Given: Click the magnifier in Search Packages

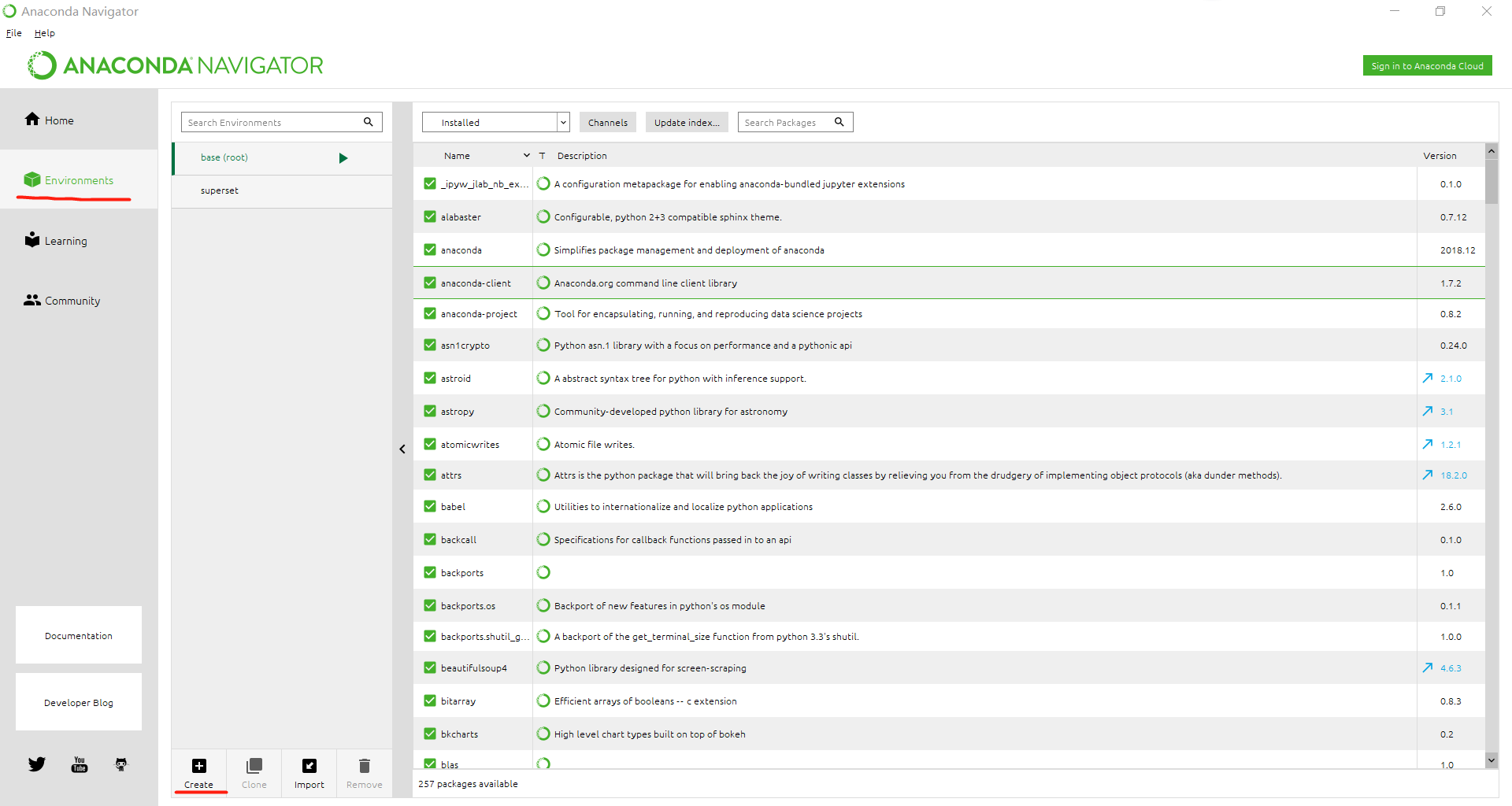Looking at the screenshot, I should (839, 122).
